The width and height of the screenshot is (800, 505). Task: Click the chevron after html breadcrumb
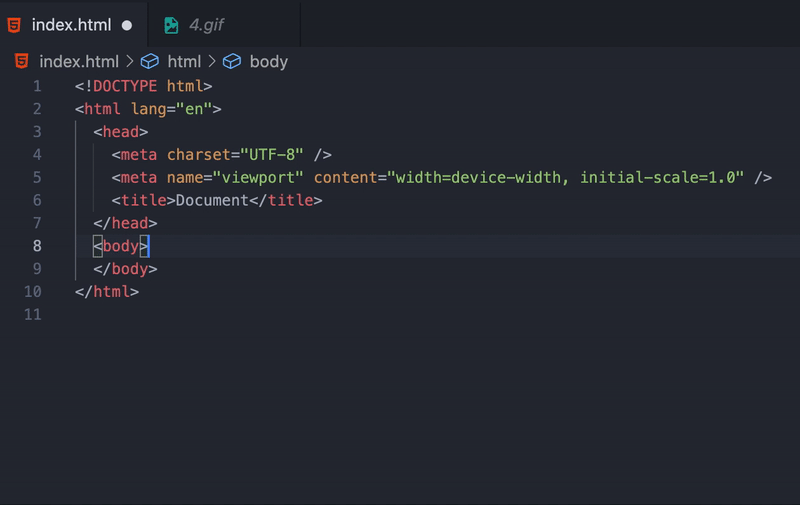tap(212, 62)
